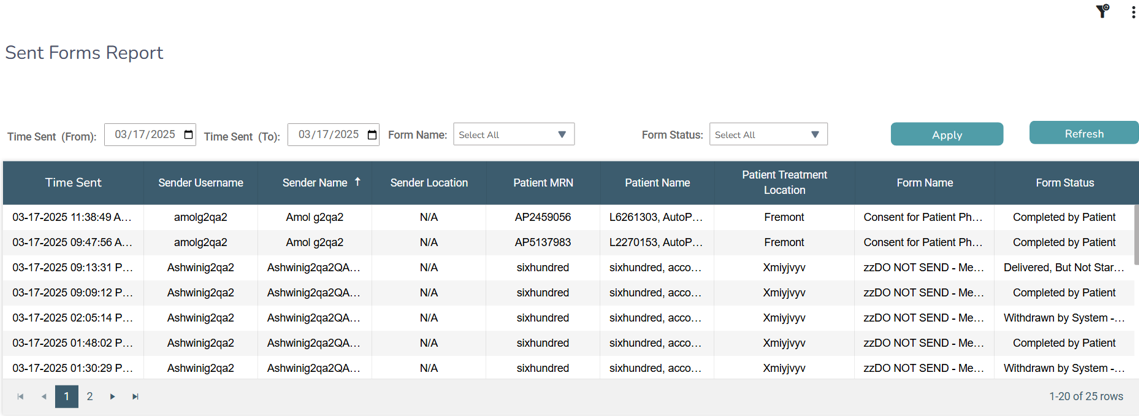Viewport: 1139px width, 416px height.
Task: Click the table vertical scrollbar
Action: pyautogui.click(x=1135, y=235)
